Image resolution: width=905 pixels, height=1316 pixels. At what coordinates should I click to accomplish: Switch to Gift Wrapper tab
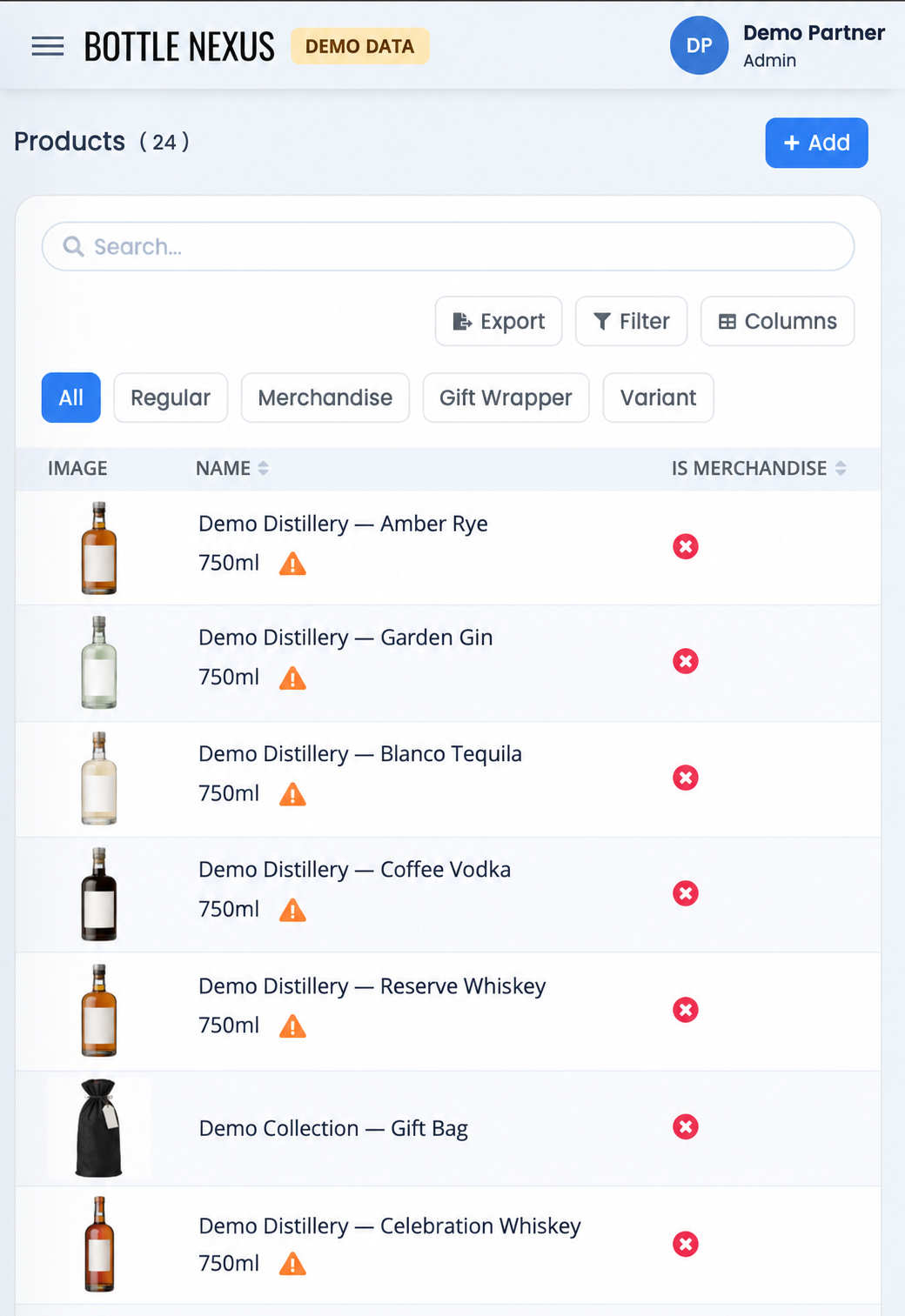(x=506, y=397)
